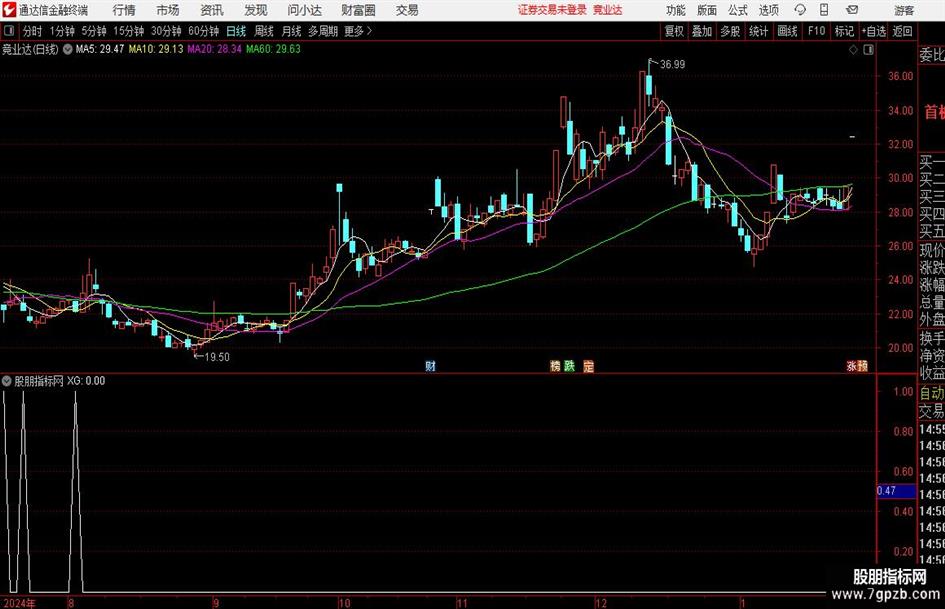
Task: Open the 公式 menu
Action: (x=738, y=10)
